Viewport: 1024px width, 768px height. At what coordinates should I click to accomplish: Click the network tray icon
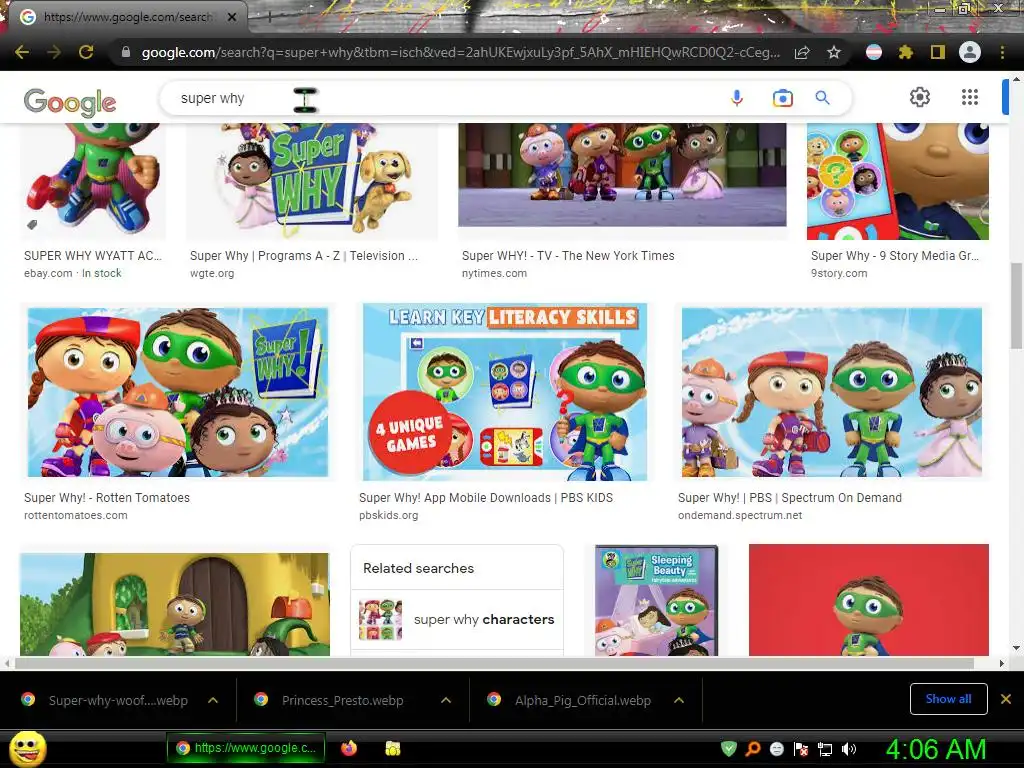pyautogui.click(x=825, y=749)
